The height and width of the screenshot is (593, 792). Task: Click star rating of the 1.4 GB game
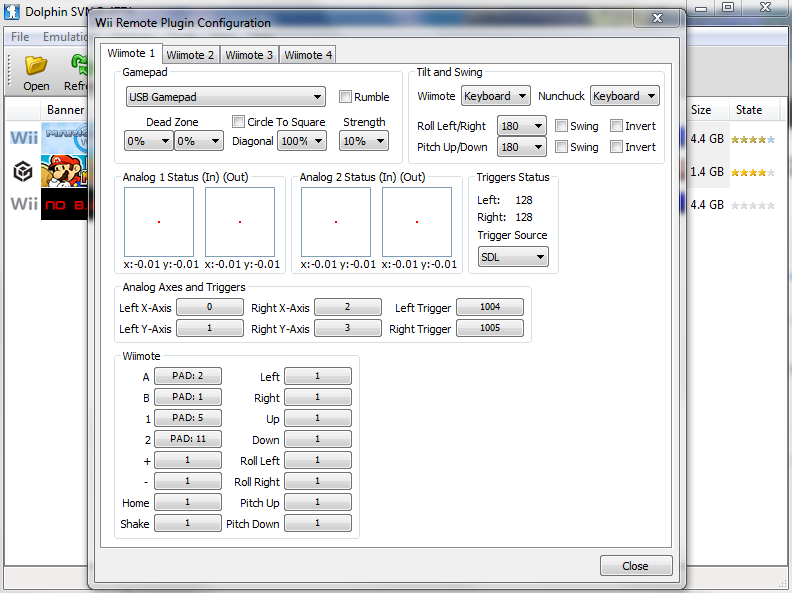click(753, 172)
